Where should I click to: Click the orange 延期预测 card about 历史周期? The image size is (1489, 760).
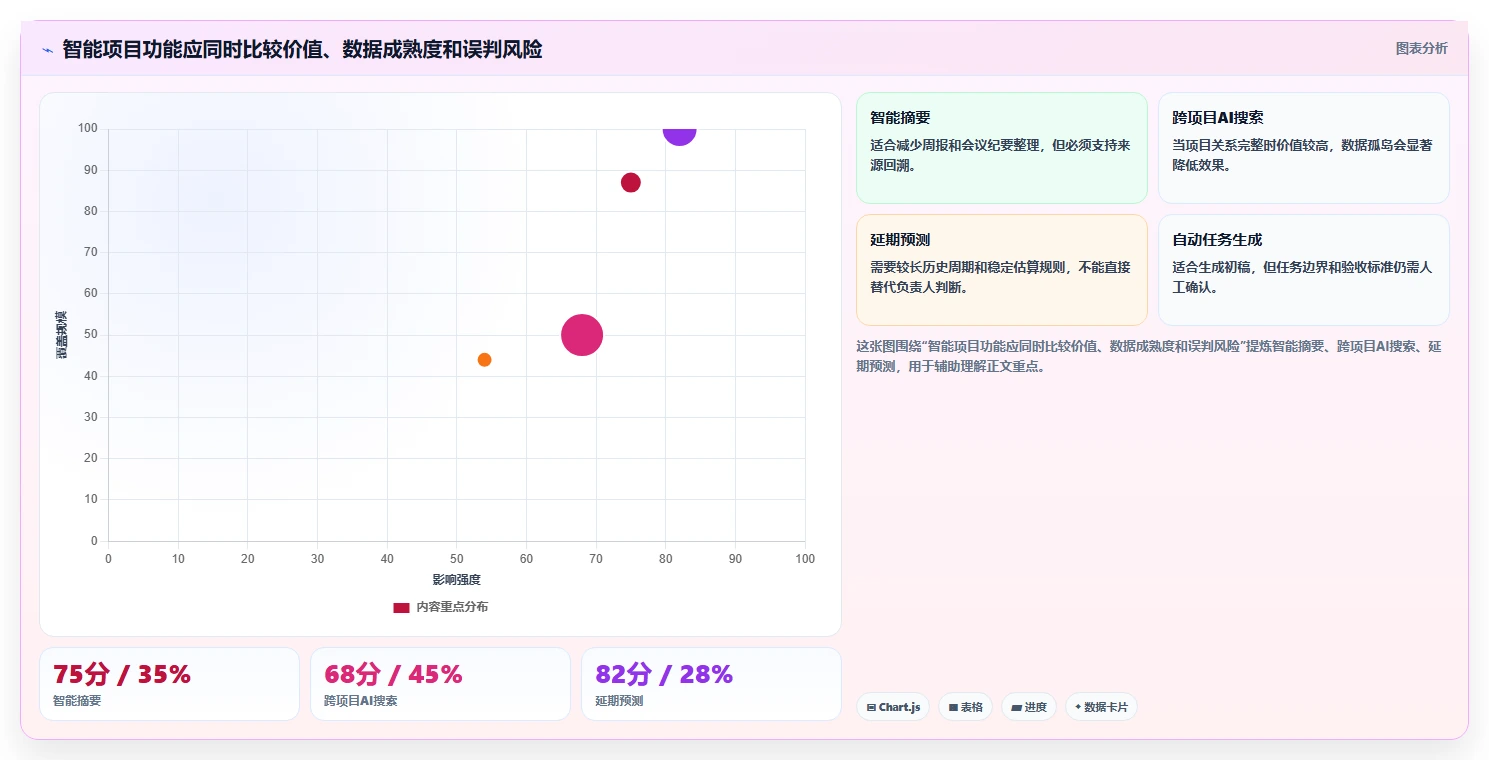[x=1002, y=270]
